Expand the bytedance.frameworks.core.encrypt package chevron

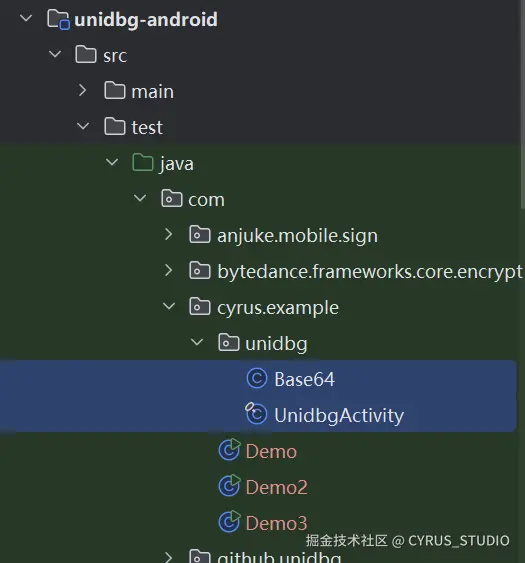[x=168, y=270]
